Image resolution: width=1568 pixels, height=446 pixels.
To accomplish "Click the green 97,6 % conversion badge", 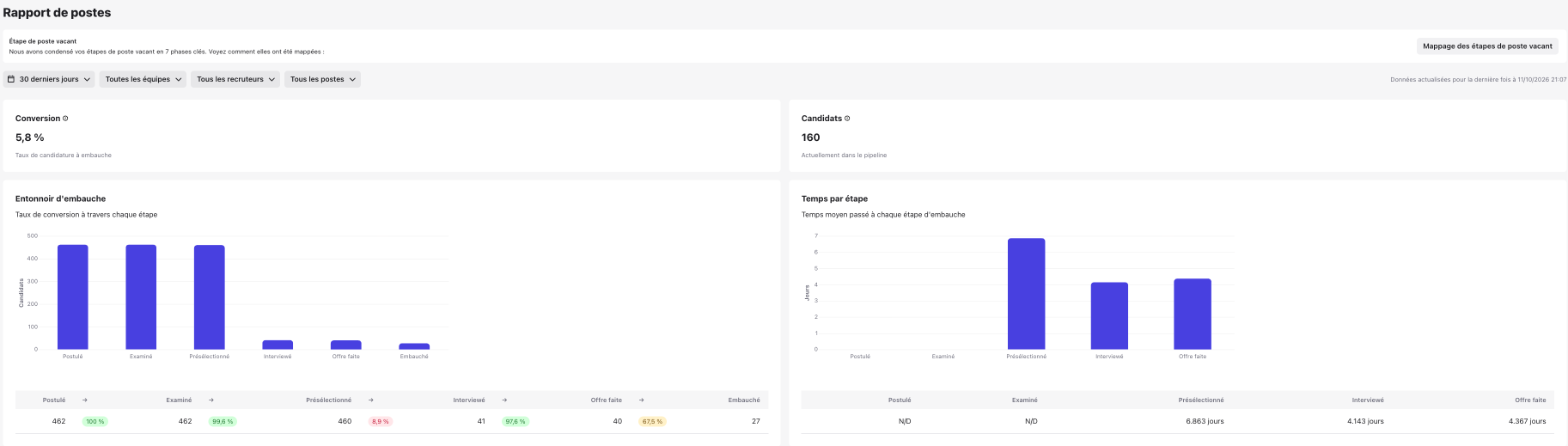I will (x=516, y=421).
